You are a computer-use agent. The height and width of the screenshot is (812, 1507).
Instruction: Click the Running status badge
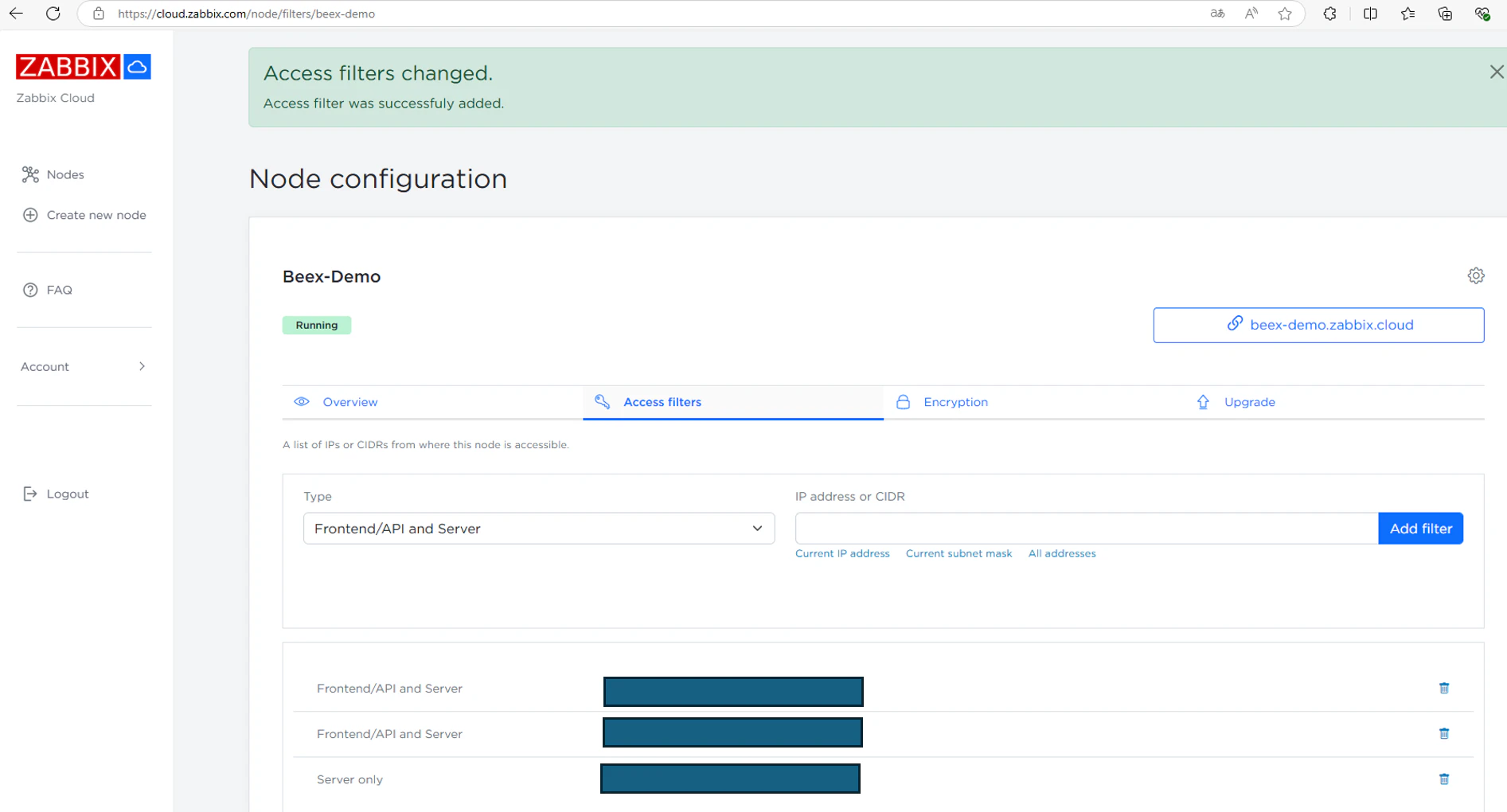pos(317,325)
